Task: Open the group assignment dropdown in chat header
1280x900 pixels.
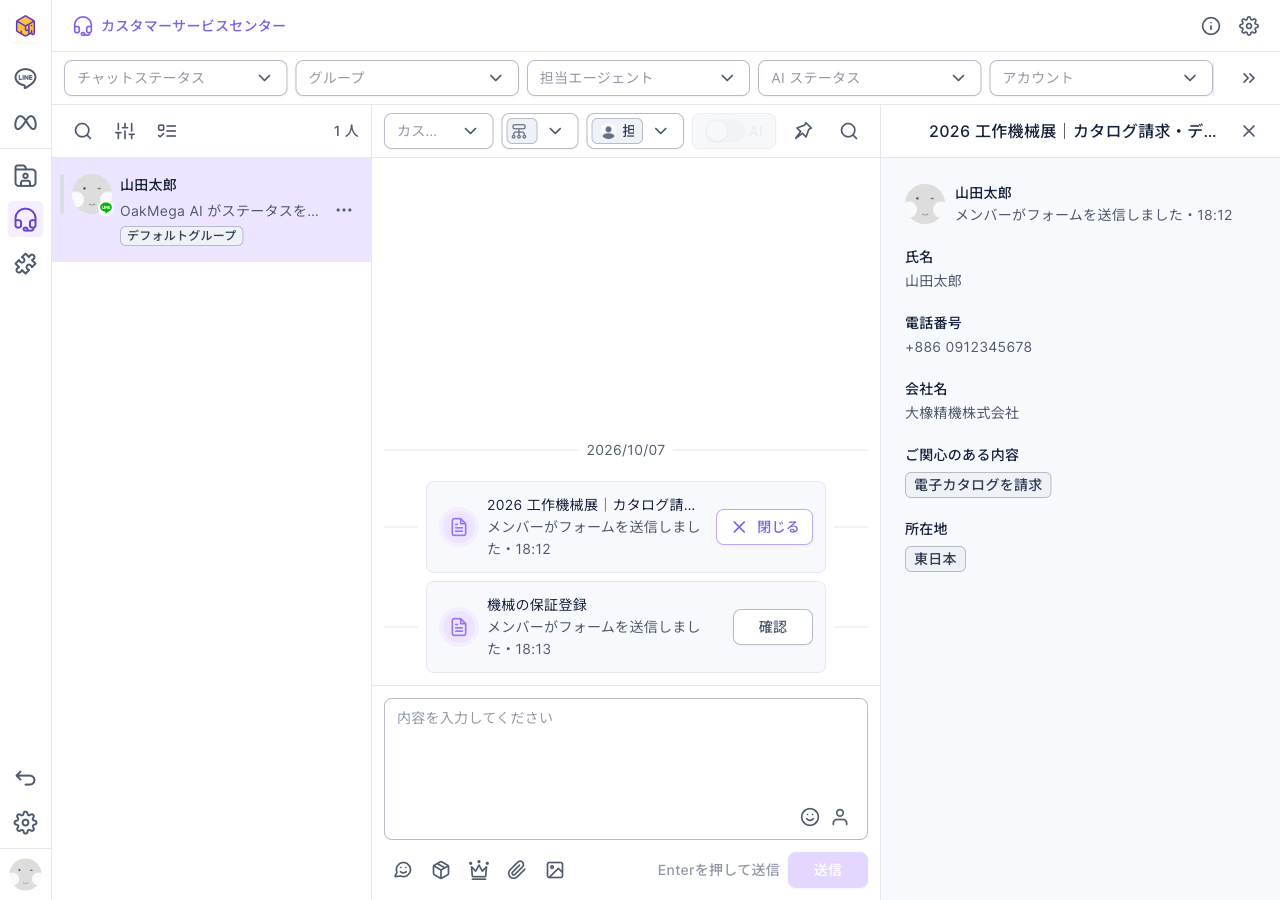Action: pos(540,131)
